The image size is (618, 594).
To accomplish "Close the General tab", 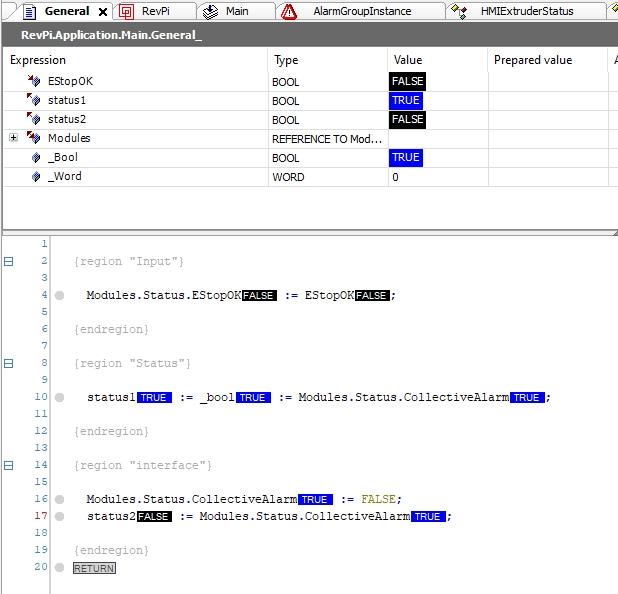I will pyautogui.click(x=102, y=12).
